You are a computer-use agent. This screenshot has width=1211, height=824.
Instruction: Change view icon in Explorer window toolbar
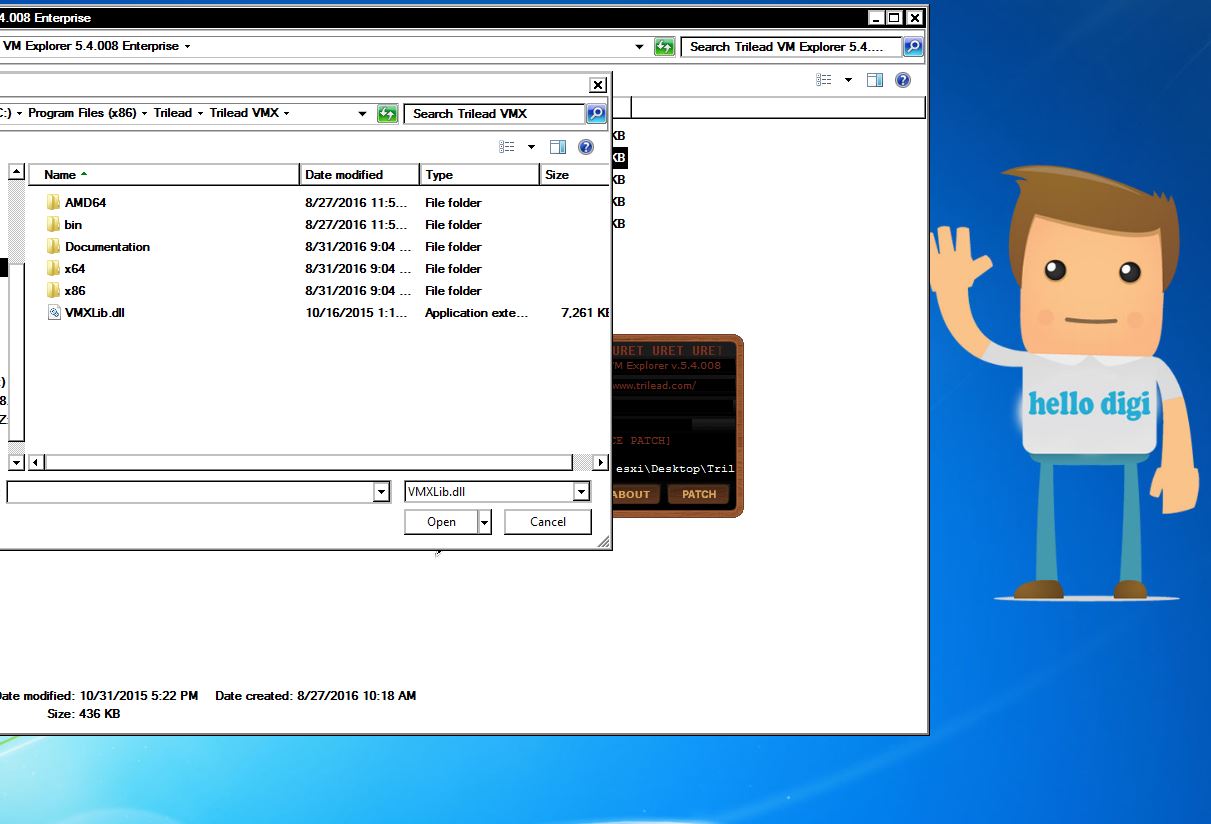(x=824, y=80)
